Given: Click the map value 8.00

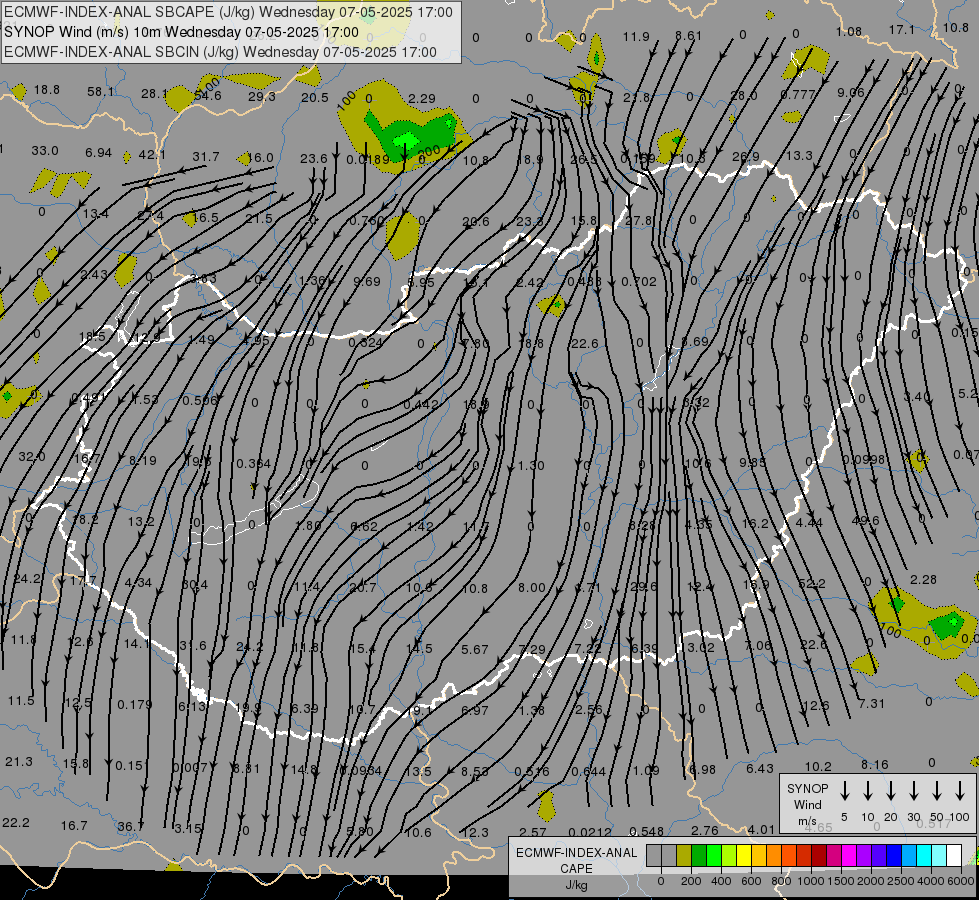Looking at the screenshot, I should click(x=532, y=587).
